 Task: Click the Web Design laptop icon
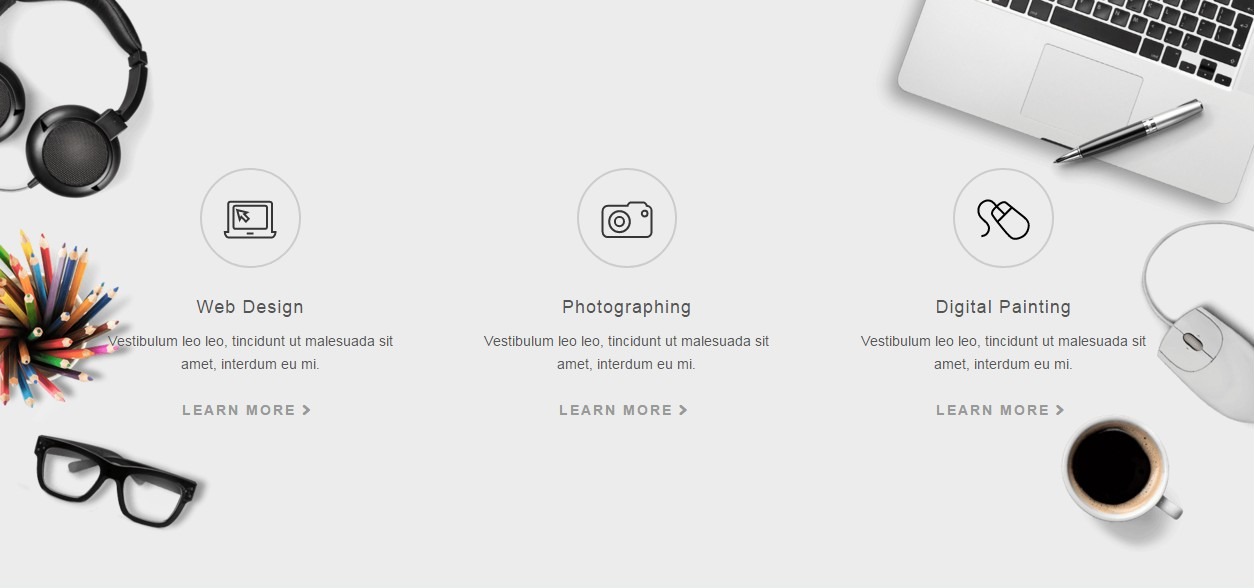pyautogui.click(x=250, y=218)
